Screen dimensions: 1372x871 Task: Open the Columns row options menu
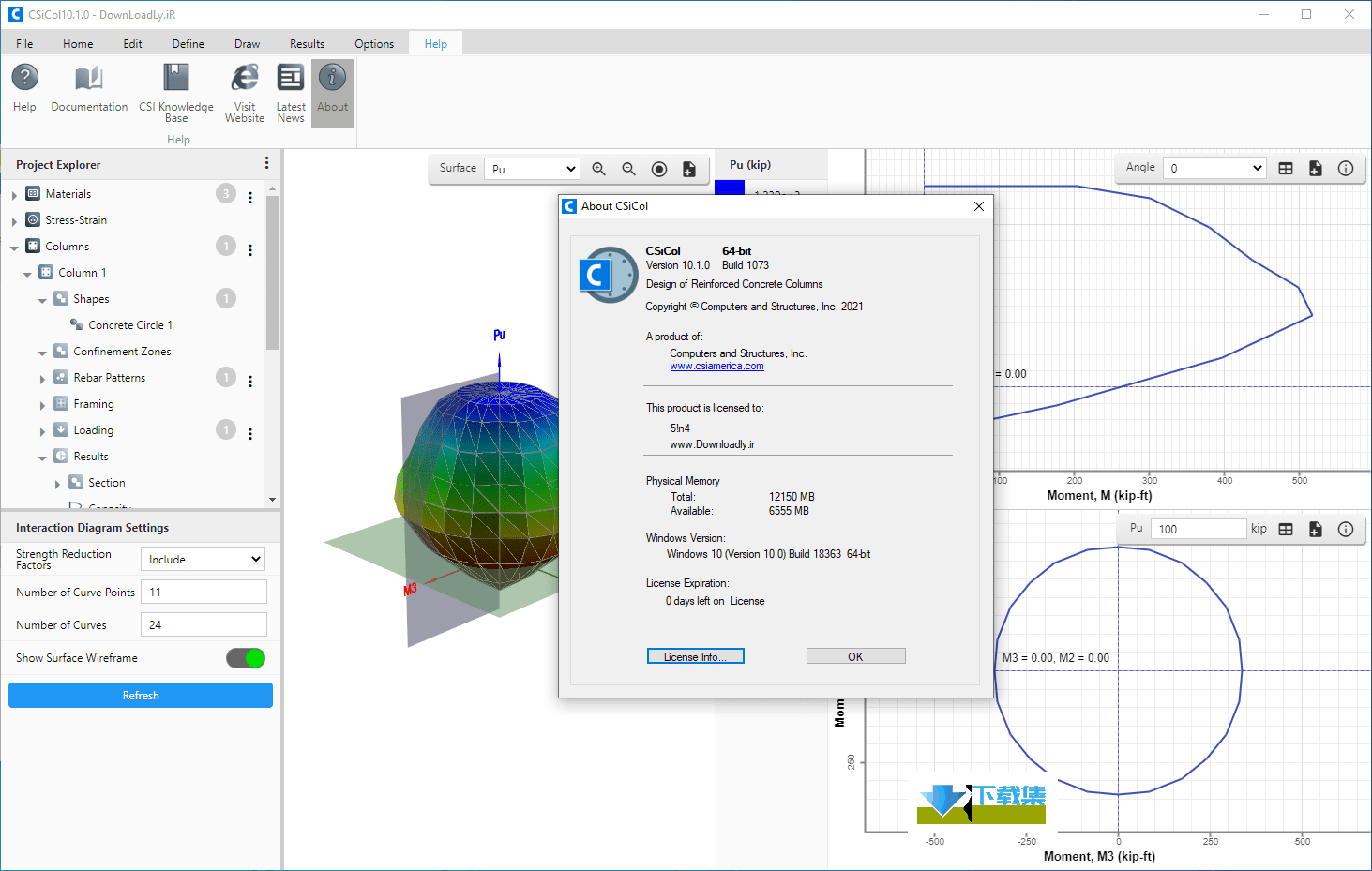[250, 249]
